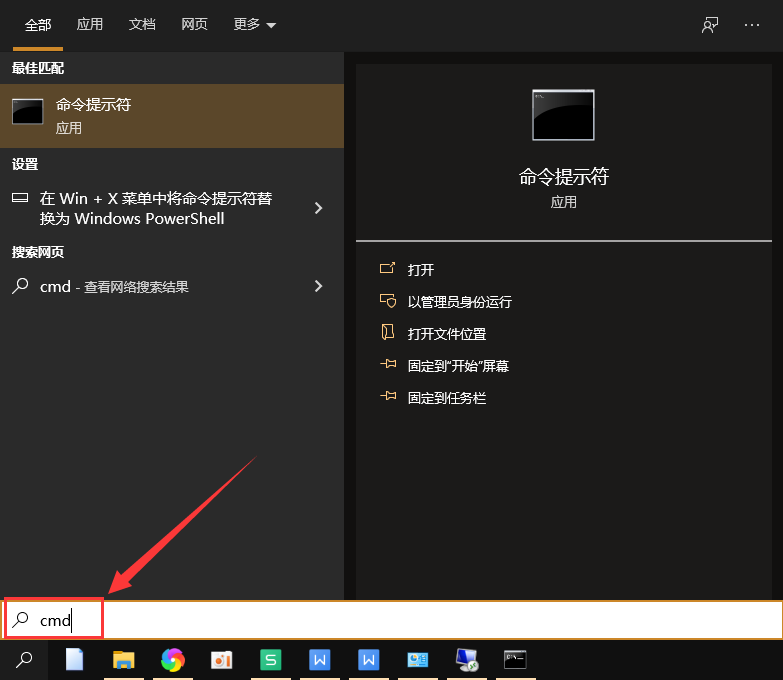Open the Control Panel icon on taskbar
Viewport: 783px width, 680px height.
click(417, 660)
